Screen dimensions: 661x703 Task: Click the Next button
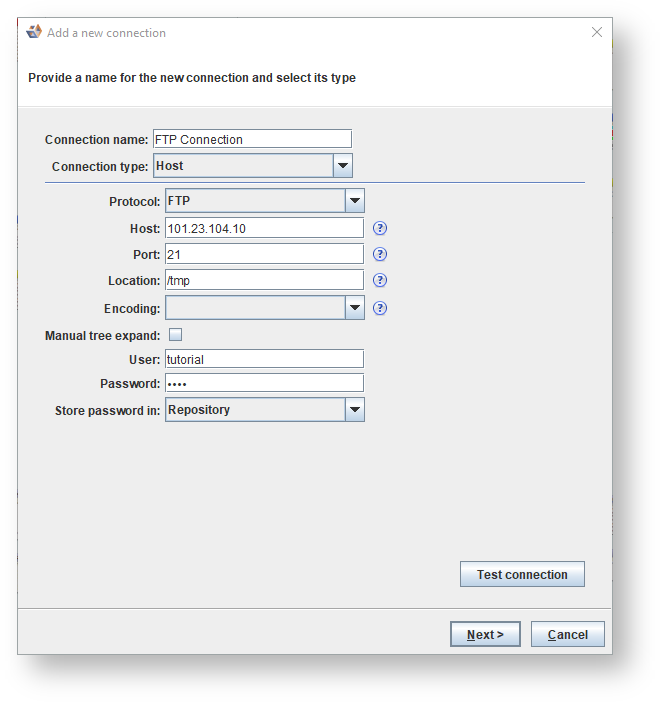point(485,634)
